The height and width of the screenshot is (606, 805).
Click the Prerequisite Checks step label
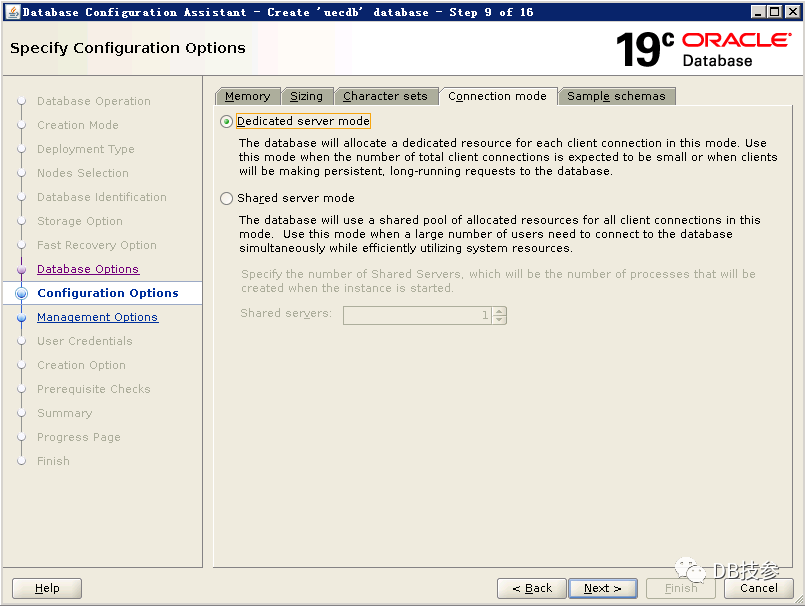pos(93,389)
